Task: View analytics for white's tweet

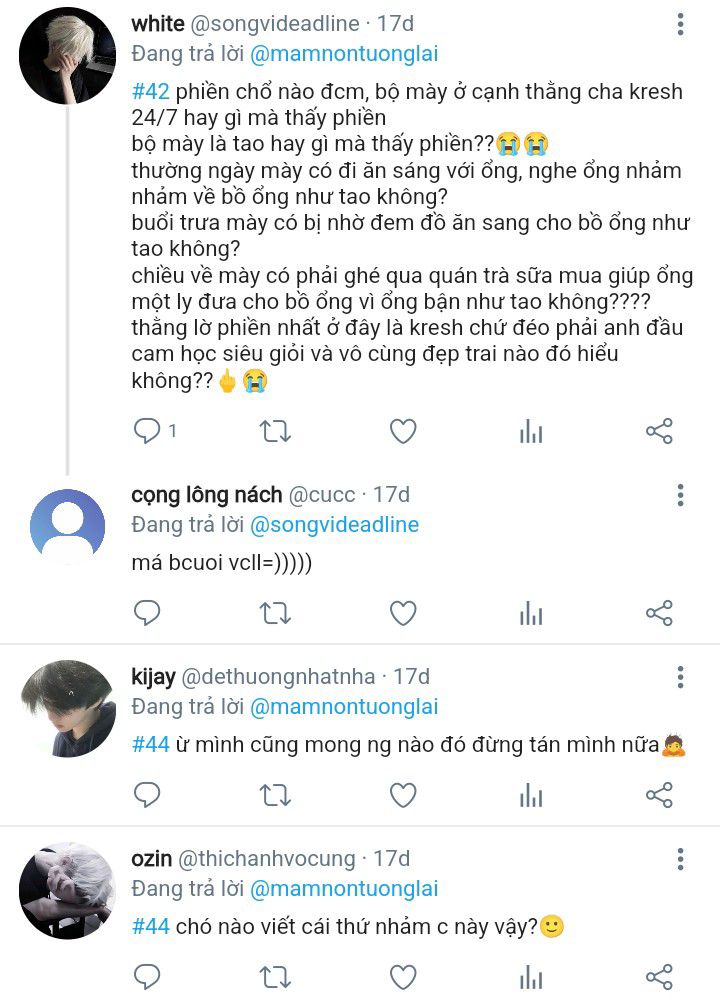Action: pos(531,431)
